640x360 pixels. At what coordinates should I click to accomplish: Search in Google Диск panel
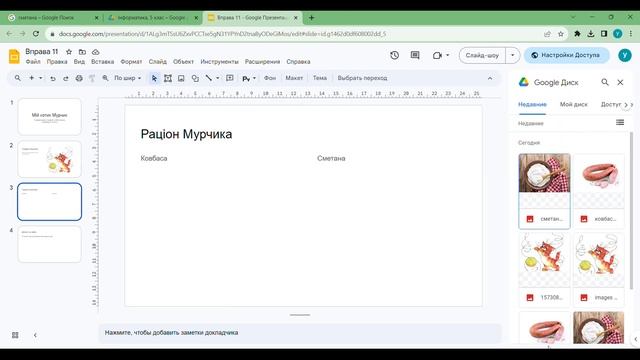coord(605,82)
